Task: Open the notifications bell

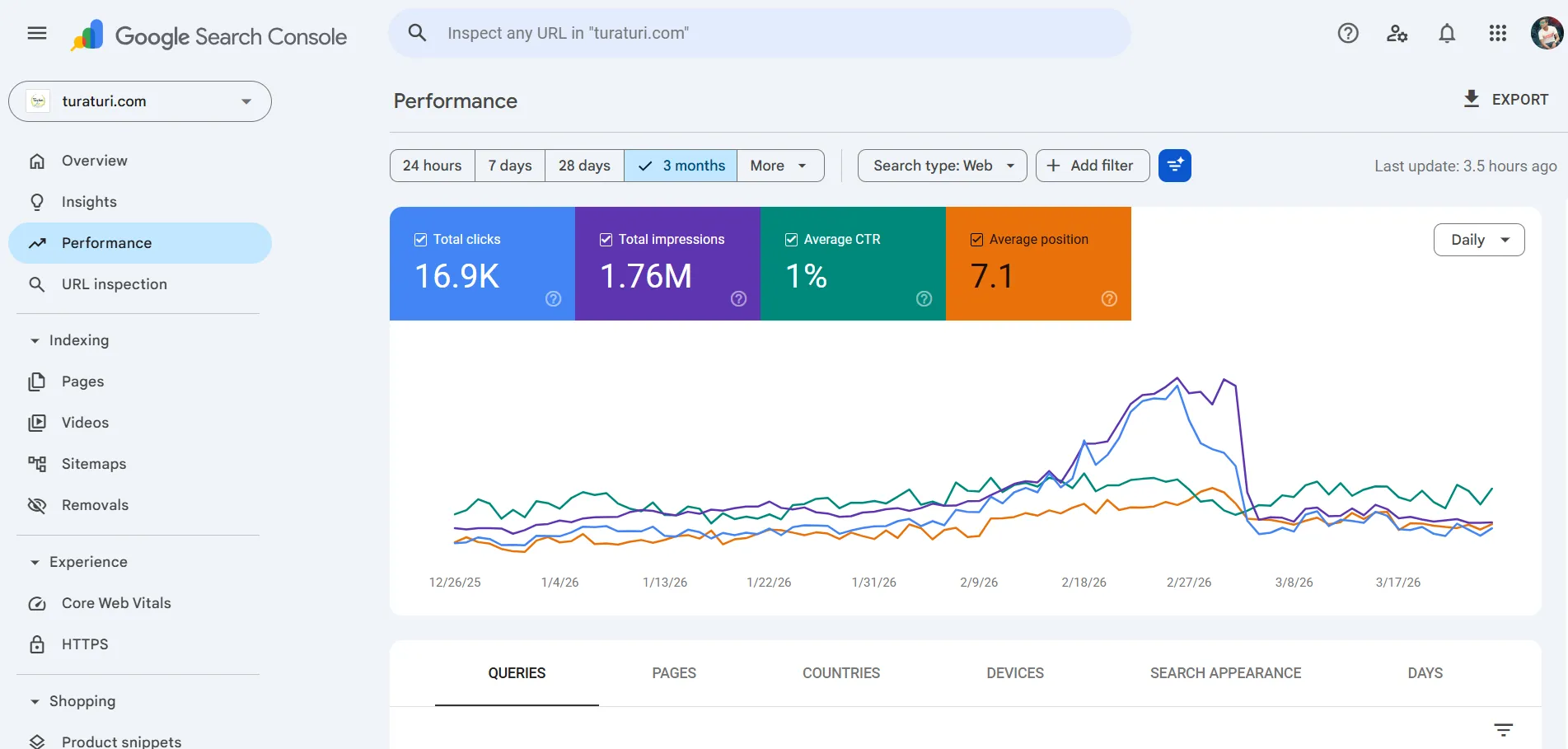Action: (1447, 33)
